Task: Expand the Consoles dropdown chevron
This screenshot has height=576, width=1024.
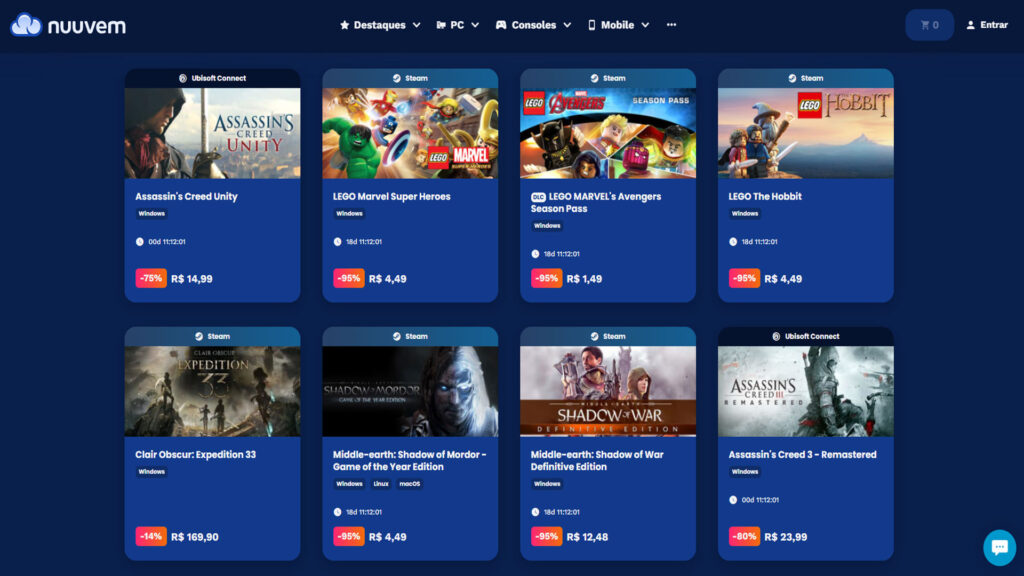Action: 567,25
